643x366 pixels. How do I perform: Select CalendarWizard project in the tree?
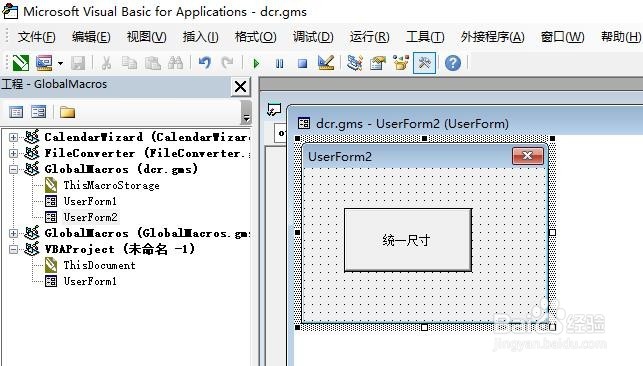coord(147,137)
